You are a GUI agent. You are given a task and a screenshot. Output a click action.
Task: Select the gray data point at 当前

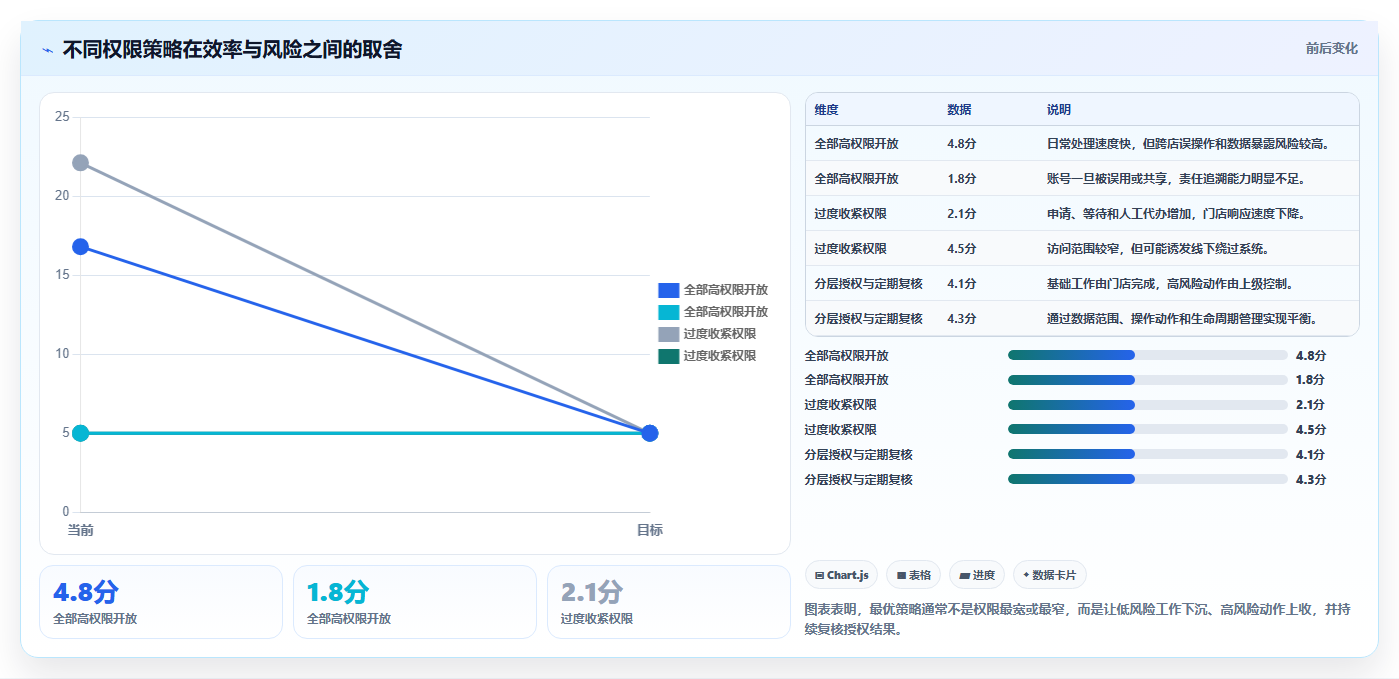pyautogui.click(x=81, y=163)
